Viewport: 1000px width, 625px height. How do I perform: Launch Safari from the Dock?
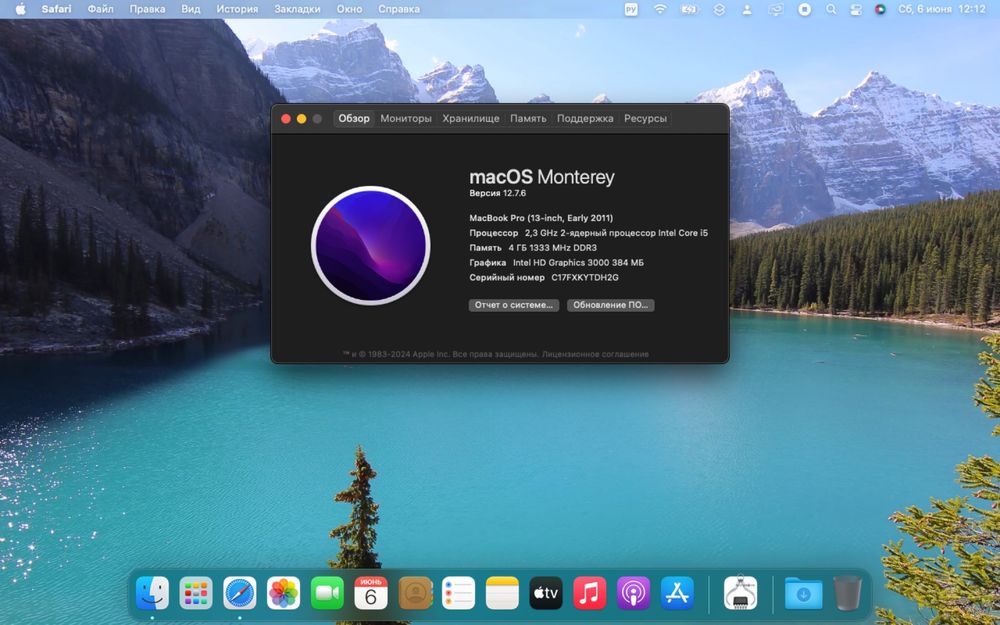[x=240, y=593]
